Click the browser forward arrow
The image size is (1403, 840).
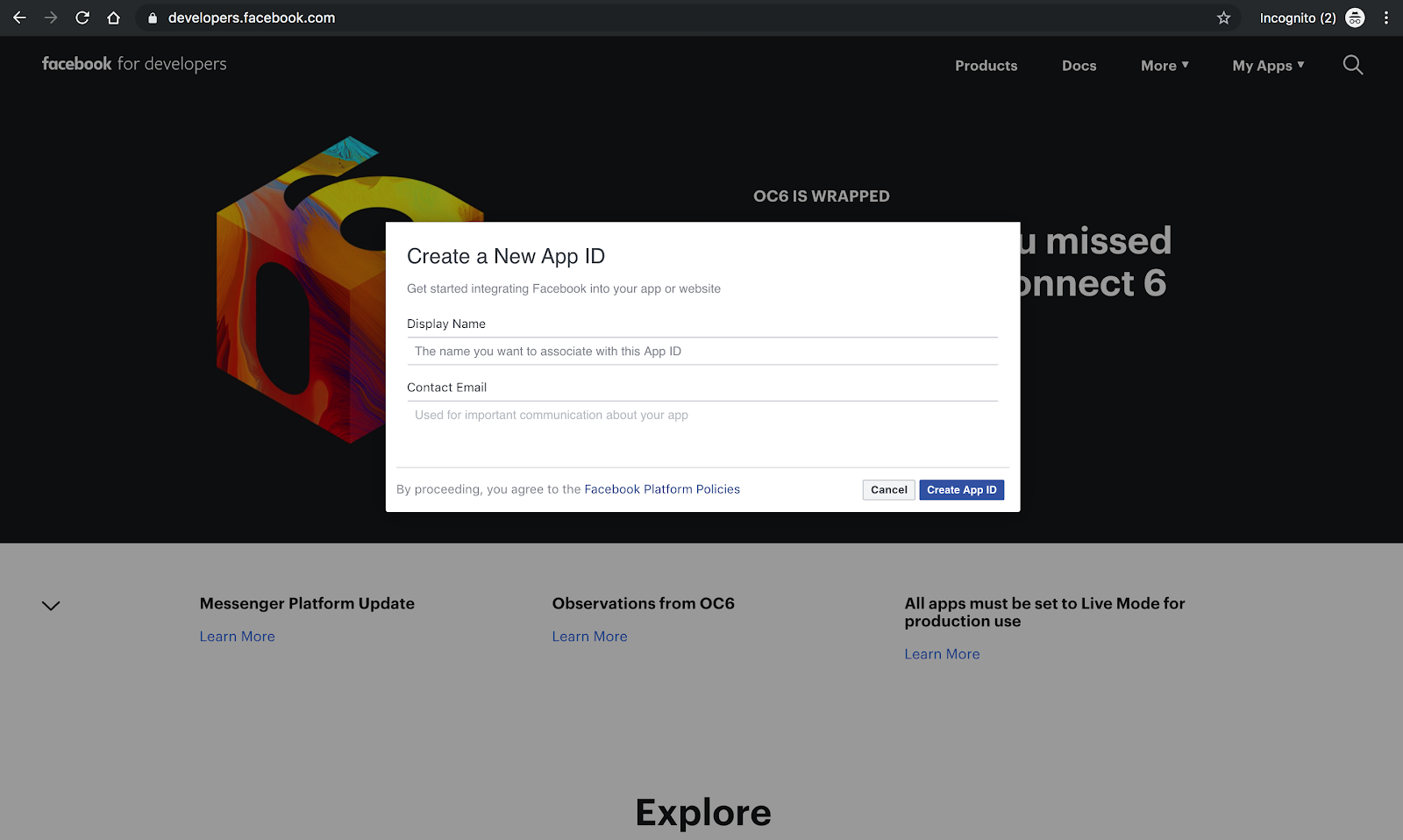point(51,18)
